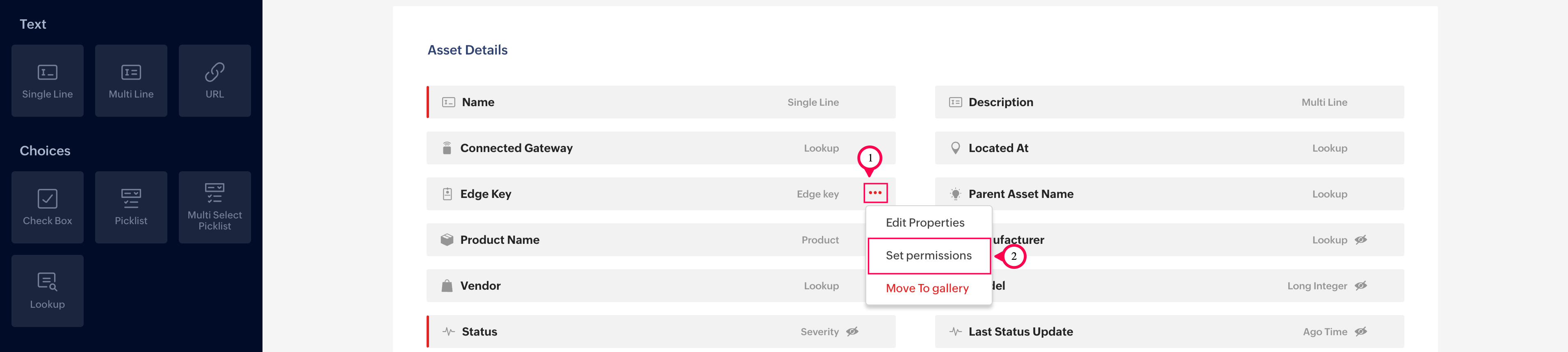Select the Single Line field tile
The width and height of the screenshot is (1568, 352).
point(48,81)
